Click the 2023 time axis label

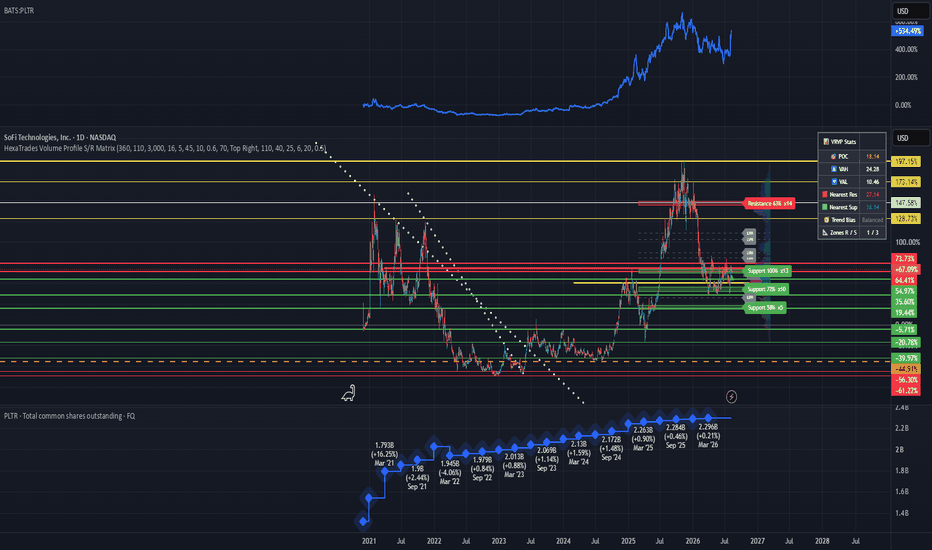tap(498, 541)
